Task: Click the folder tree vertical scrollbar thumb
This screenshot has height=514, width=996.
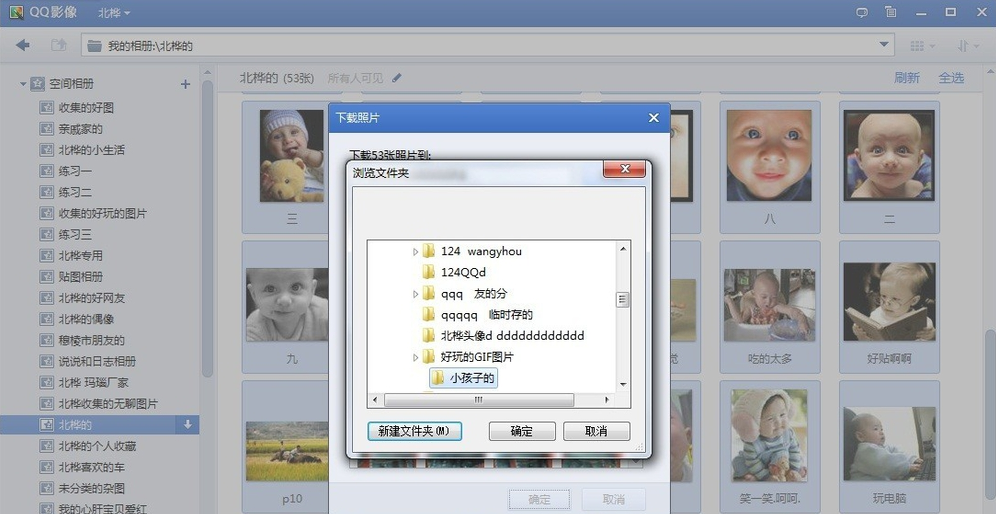Action: click(x=623, y=299)
